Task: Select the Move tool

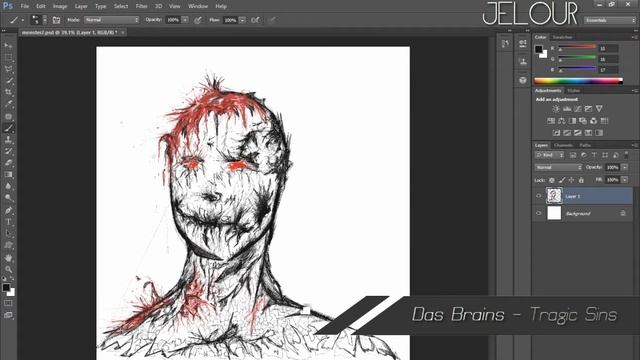Action: [8, 45]
